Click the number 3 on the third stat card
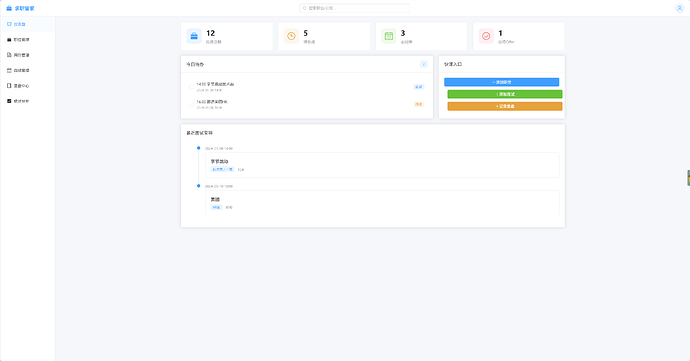The height and width of the screenshot is (361, 690). click(x=403, y=33)
